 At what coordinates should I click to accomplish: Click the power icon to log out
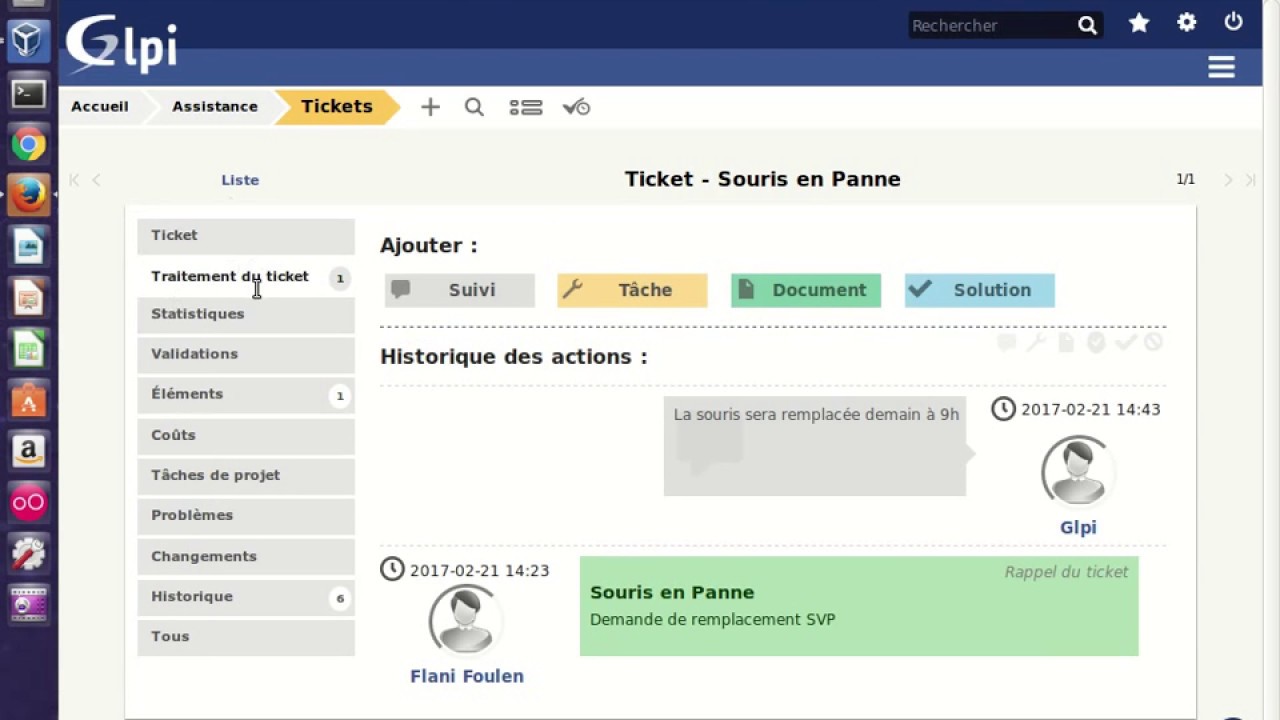(1234, 22)
